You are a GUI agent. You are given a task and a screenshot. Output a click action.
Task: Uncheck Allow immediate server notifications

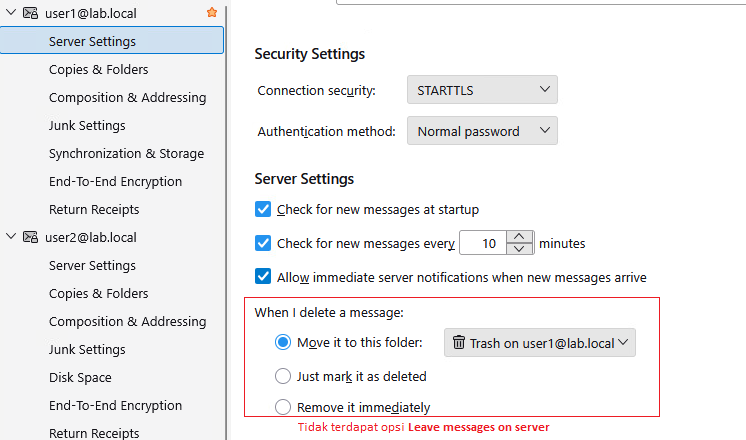(264, 277)
